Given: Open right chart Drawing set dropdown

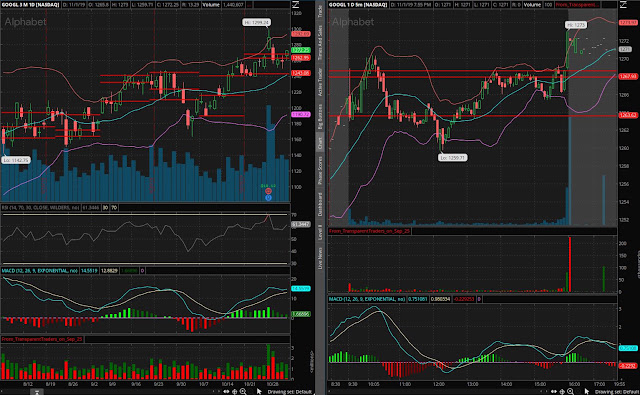Looking at the screenshot, I should tap(616, 392).
